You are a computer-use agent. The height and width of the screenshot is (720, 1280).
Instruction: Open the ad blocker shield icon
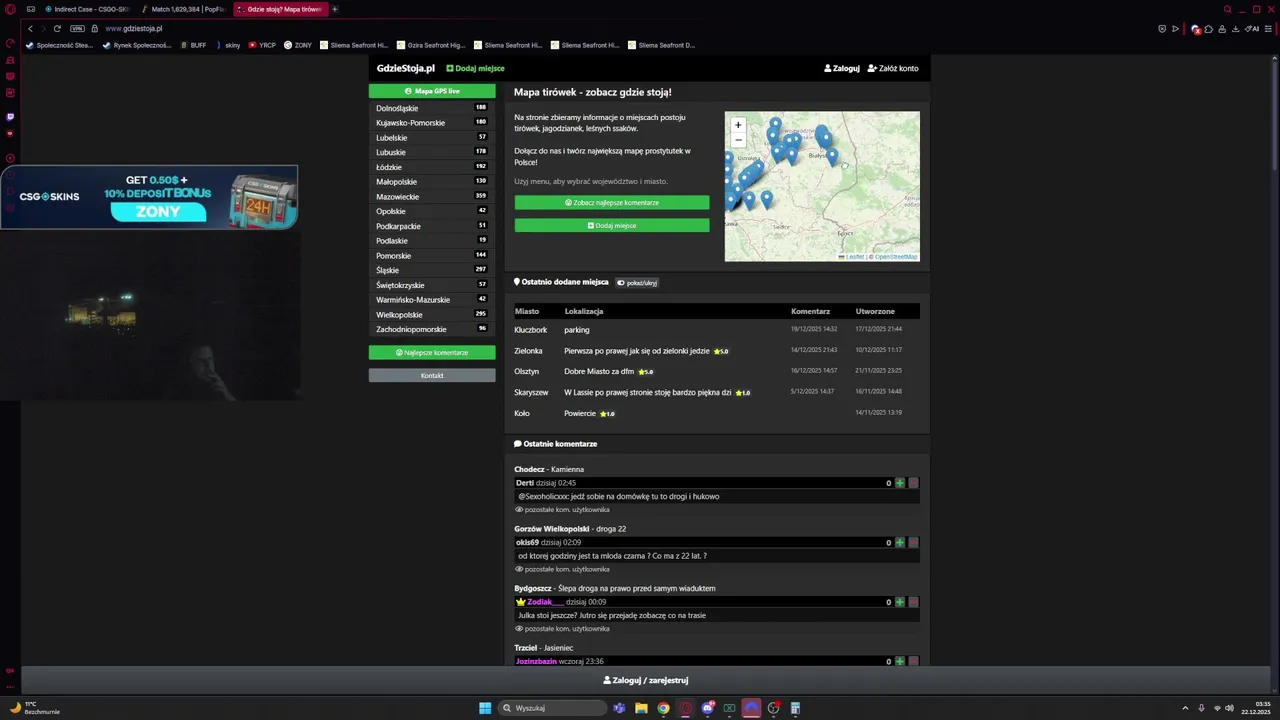1162,29
